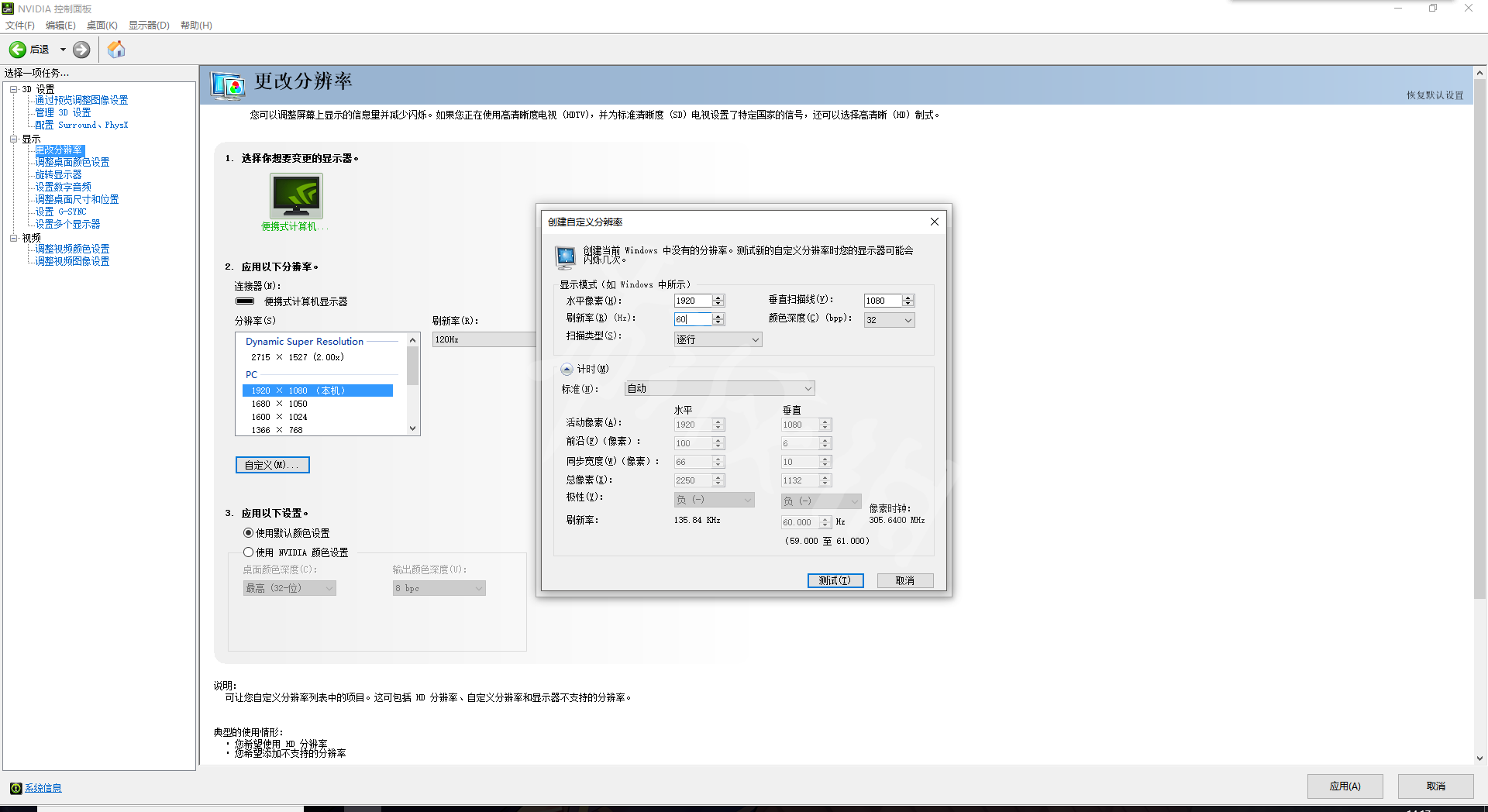Open 调整视频颜色设置 in the tree

[72, 249]
